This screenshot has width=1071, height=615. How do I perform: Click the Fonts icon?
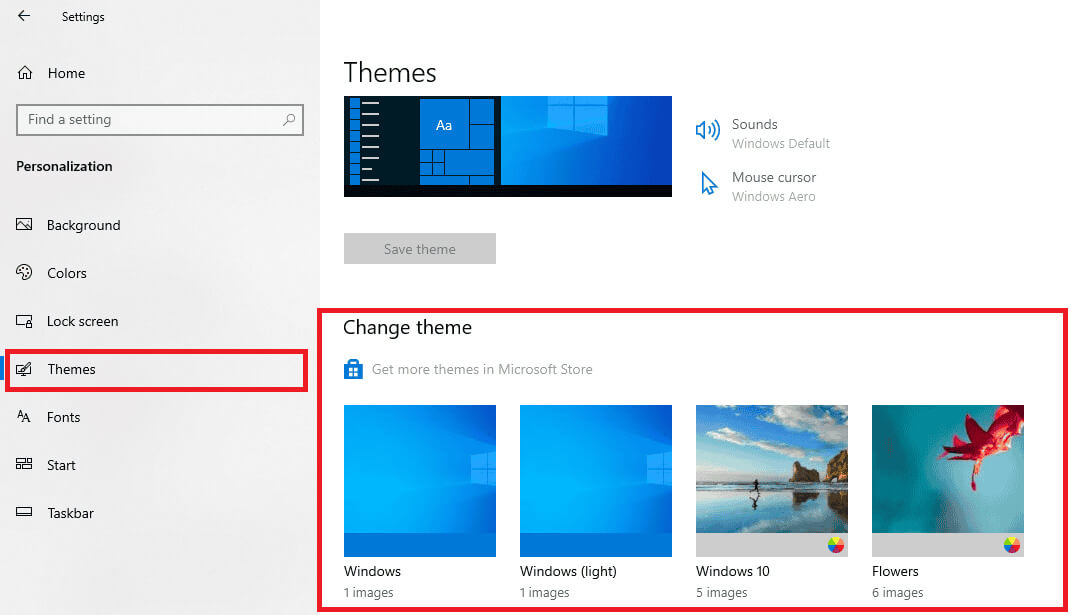coord(24,416)
